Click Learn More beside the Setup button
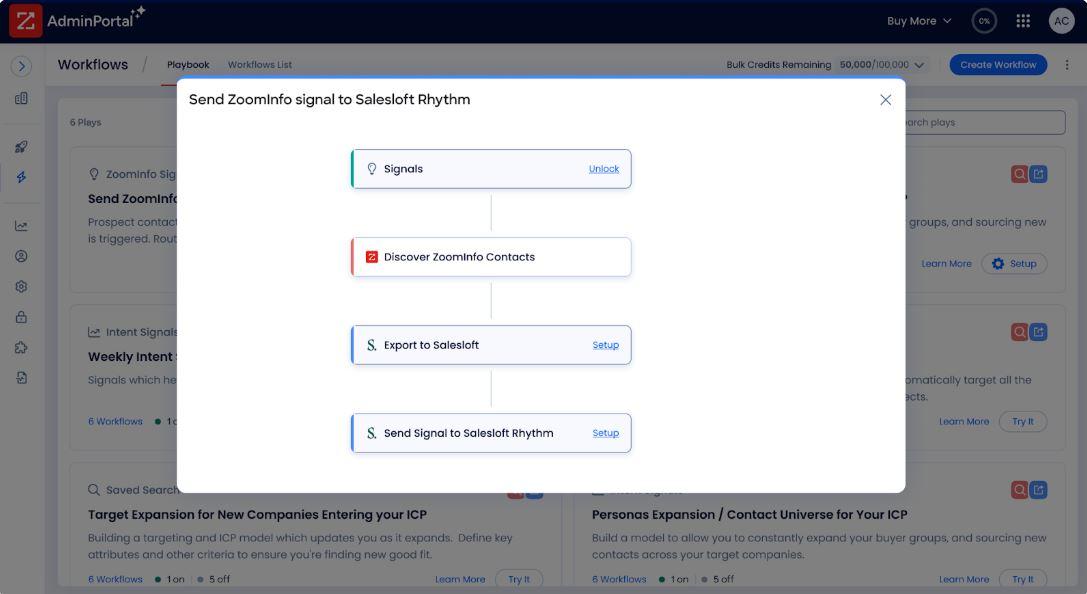Image resolution: width=1087 pixels, height=594 pixels. tap(946, 263)
